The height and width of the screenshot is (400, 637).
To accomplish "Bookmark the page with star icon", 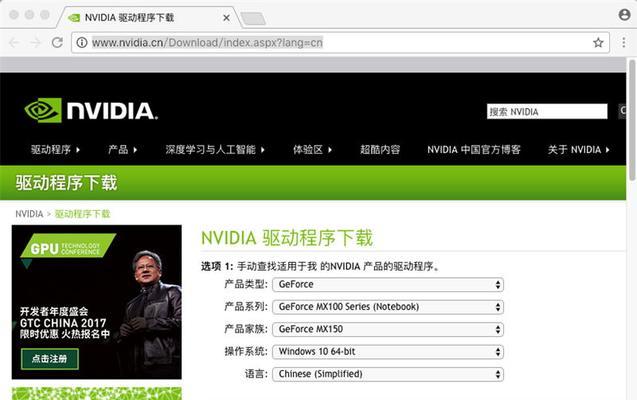I will click(x=598, y=42).
